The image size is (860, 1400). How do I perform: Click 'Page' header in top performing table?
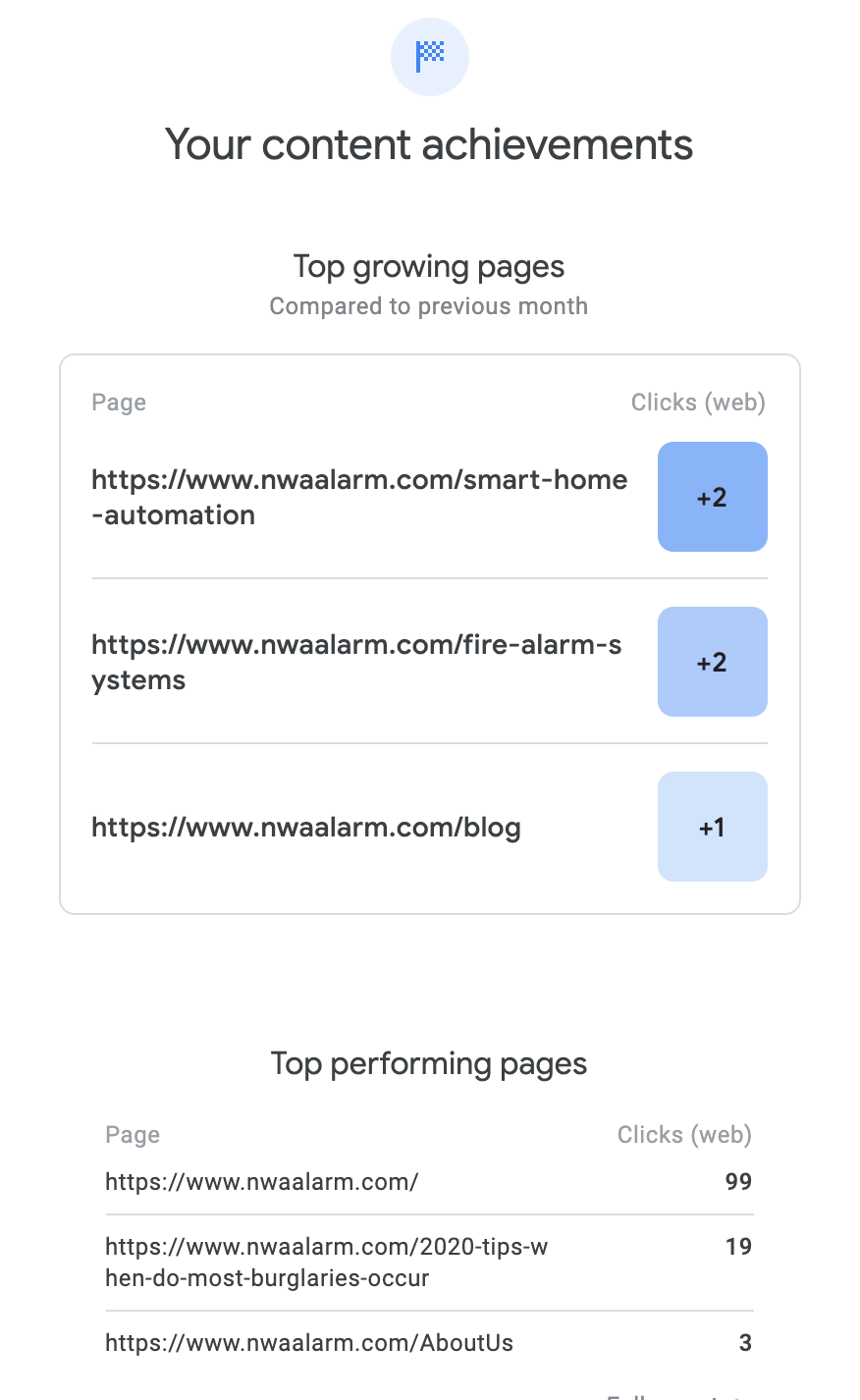coord(133,1135)
